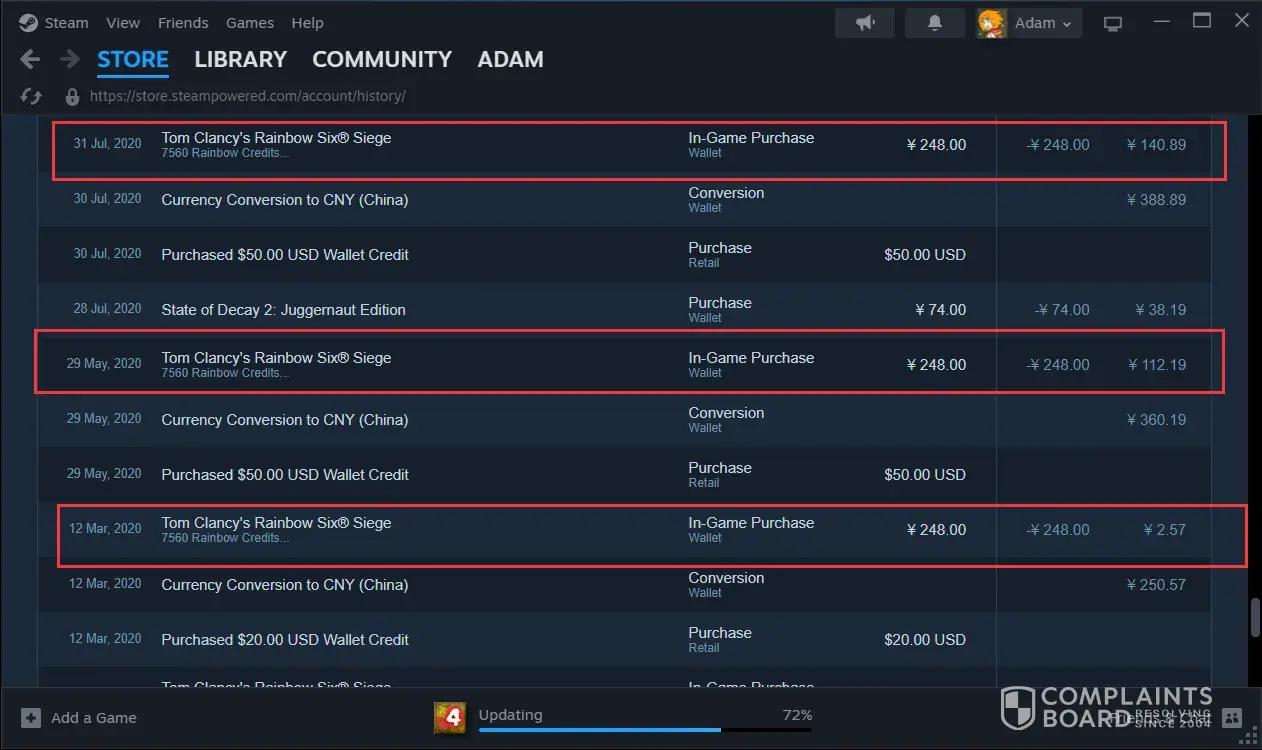Click the Big Picture mode monitor icon

(x=1113, y=23)
